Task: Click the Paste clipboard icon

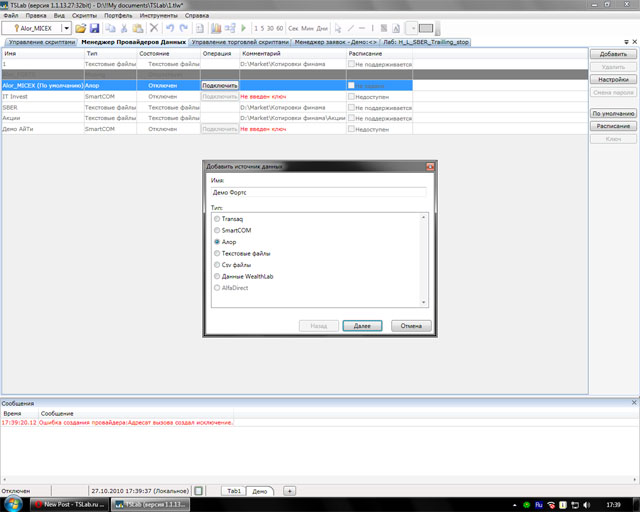Action: pyautogui.click(x=138, y=28)
